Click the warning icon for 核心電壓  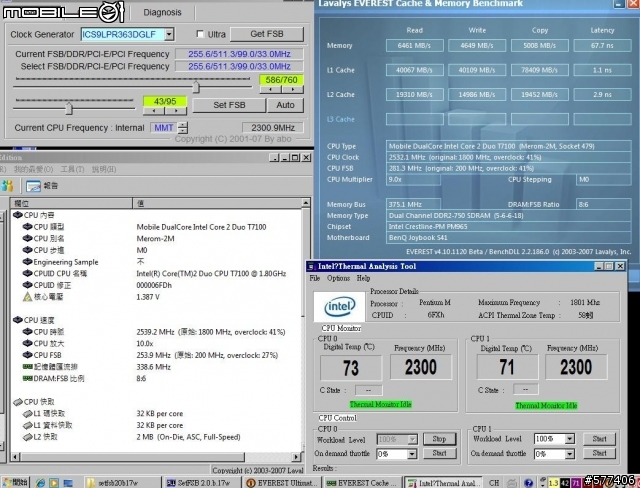click(x=27, y=297)
